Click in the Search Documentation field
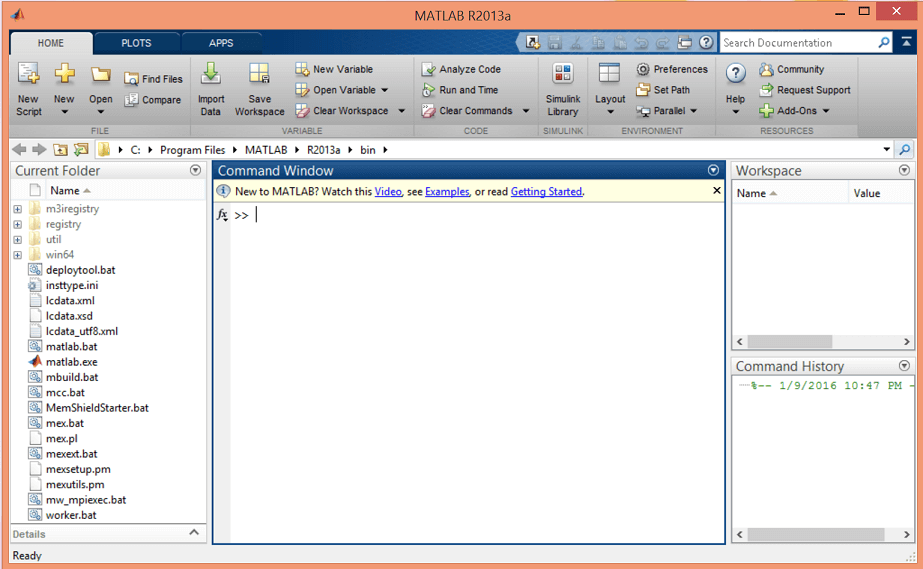This screenshot has height=569, width=923. [x=799, y=42]
